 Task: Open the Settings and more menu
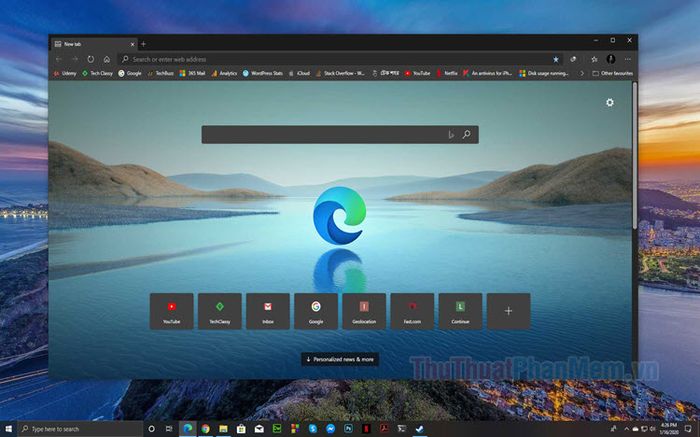pyautogui.click(x=626, y=59)
